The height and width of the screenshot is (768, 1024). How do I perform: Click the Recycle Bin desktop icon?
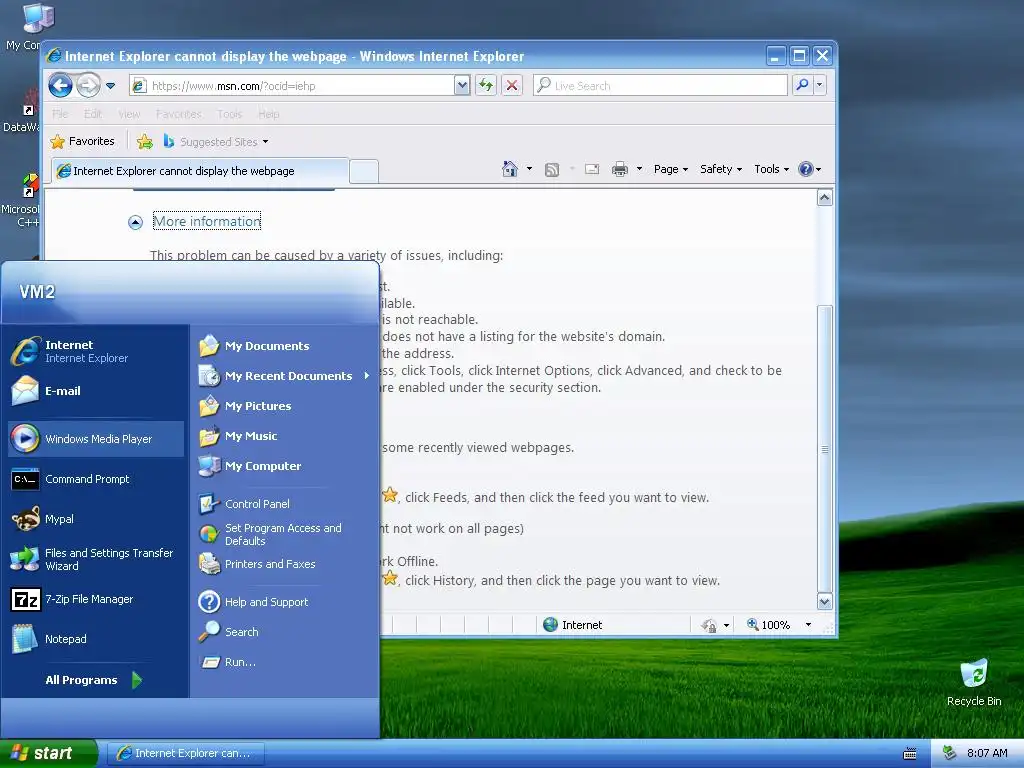pyautogui.click(x=974, y=682)
